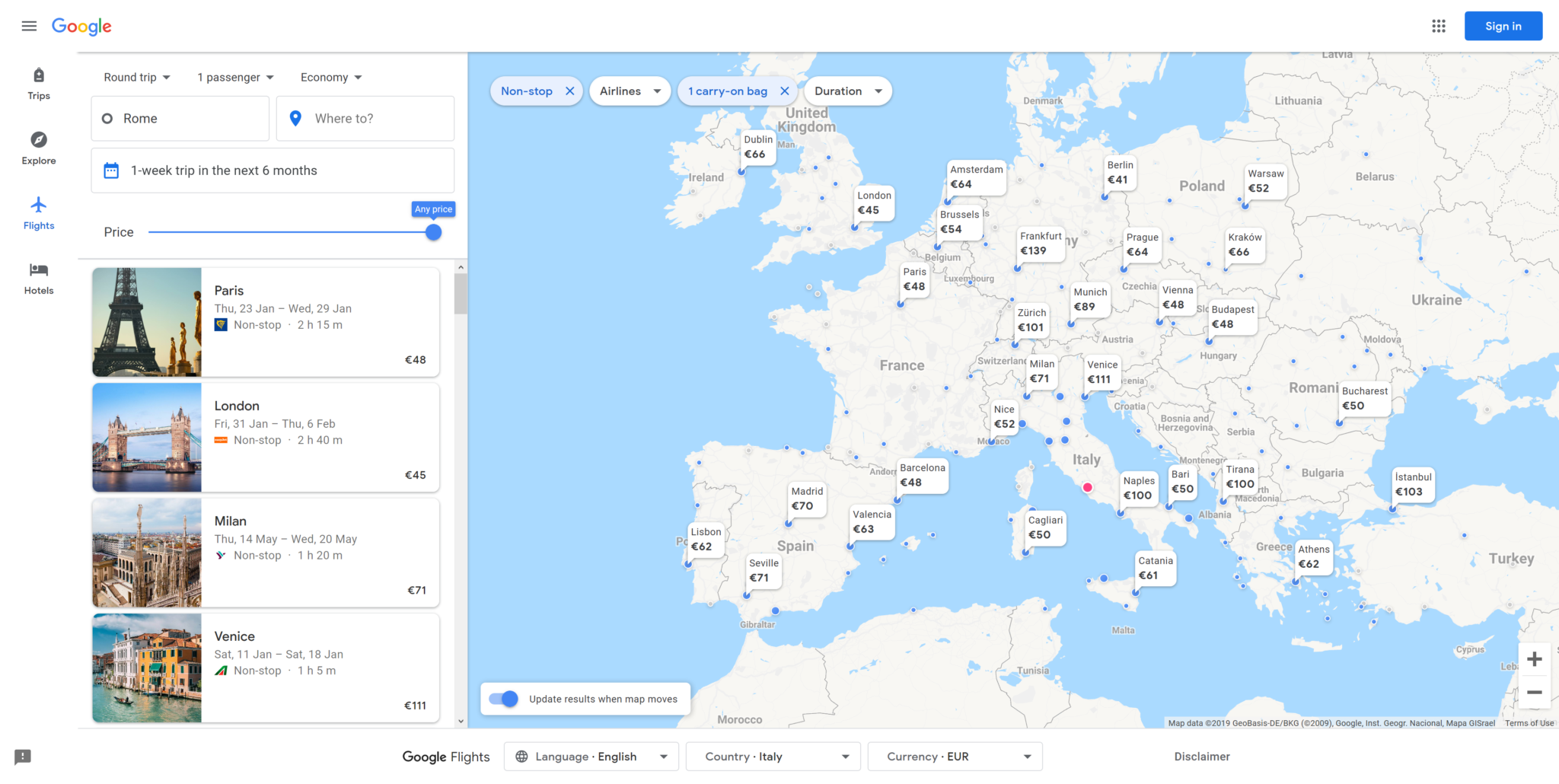The image size is (1559, 784).
Task: Open the Airlines filter dropdown
Action: (x=630, y=91)
